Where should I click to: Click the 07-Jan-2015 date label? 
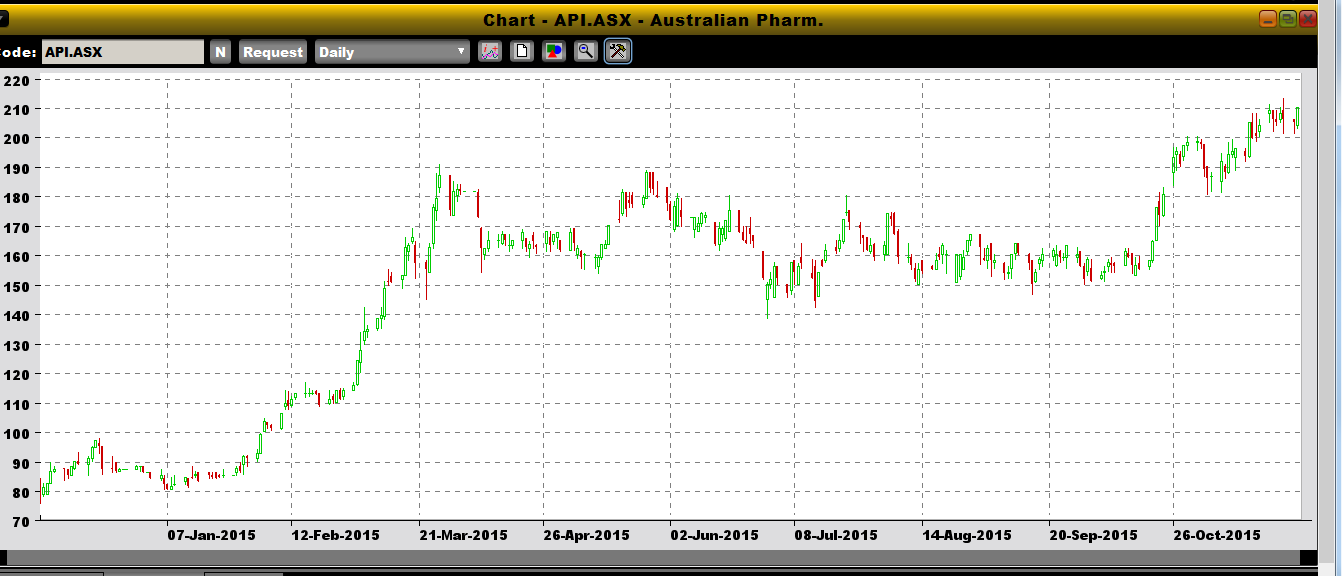tap(211, 535)
